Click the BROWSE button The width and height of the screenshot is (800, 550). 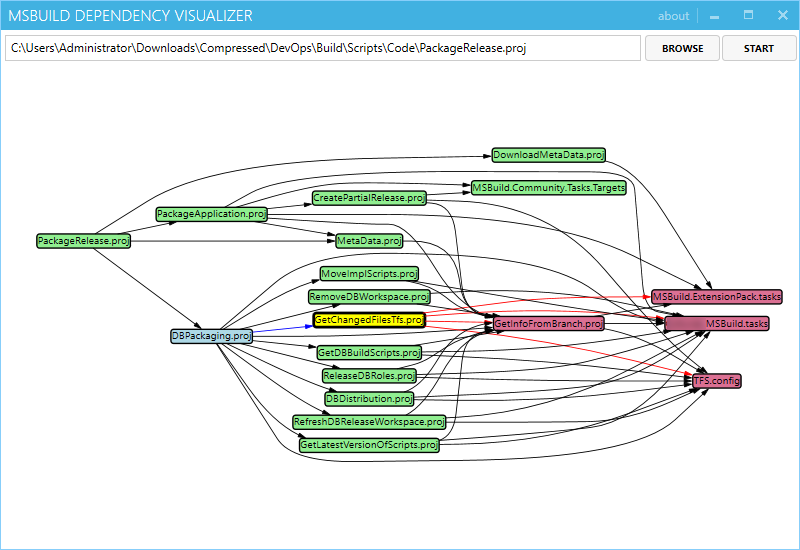click(682, 48)
